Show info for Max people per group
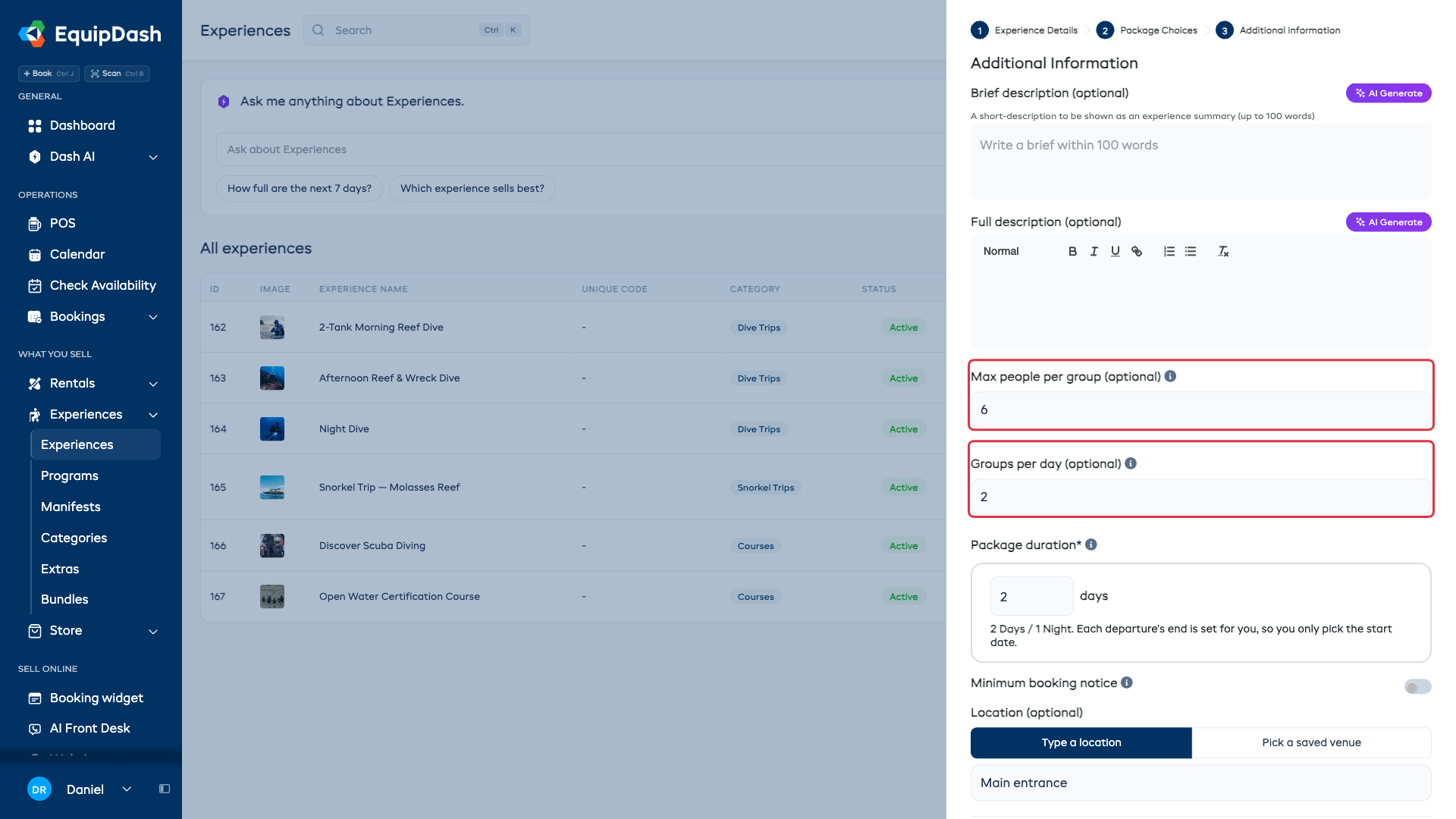The width and height of the screenshot is (1456, 819). [1170, 376]
